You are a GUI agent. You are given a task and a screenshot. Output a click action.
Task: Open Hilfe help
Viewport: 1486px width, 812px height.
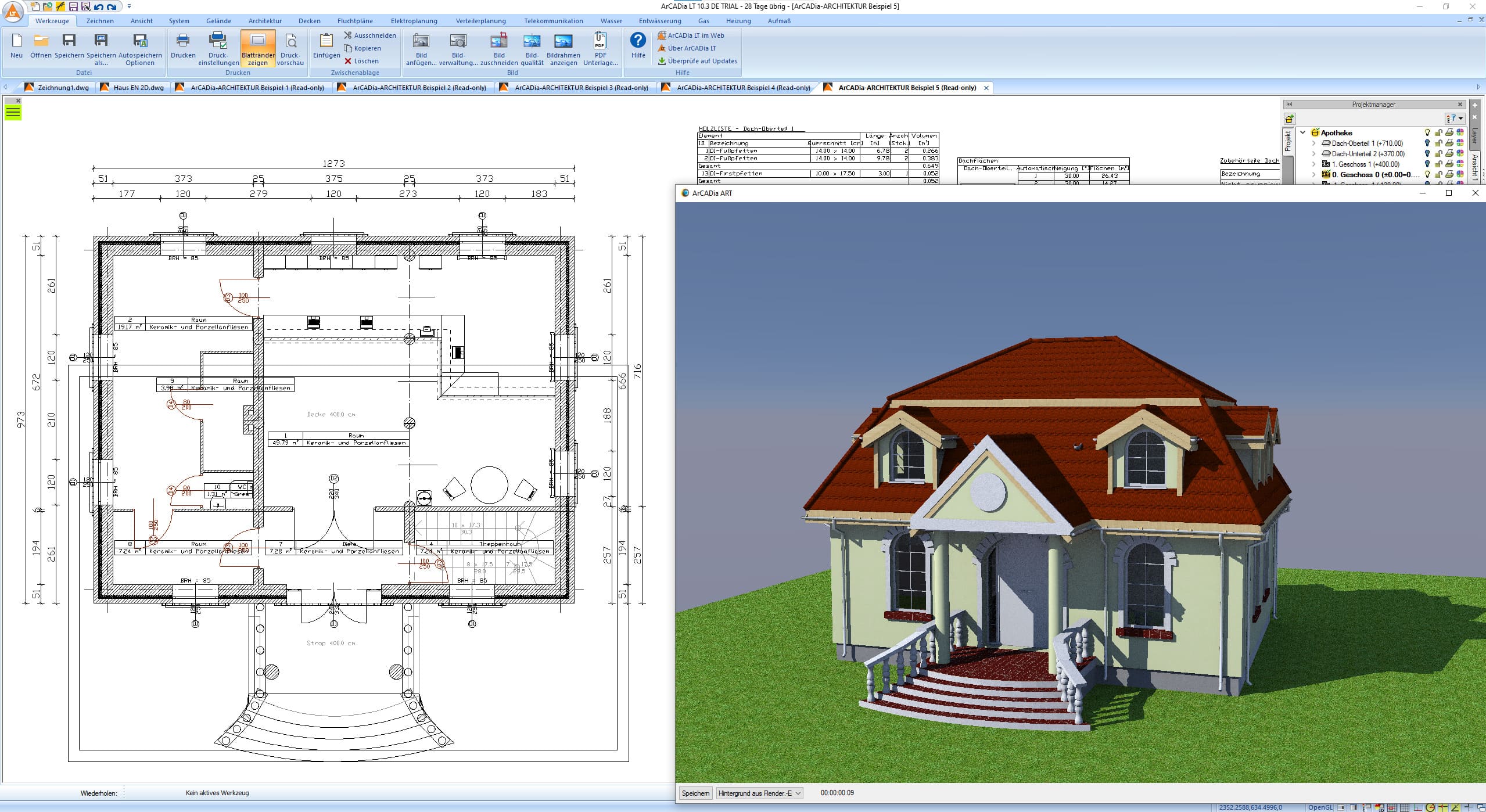pyautogui.click(x=638, y=46)
